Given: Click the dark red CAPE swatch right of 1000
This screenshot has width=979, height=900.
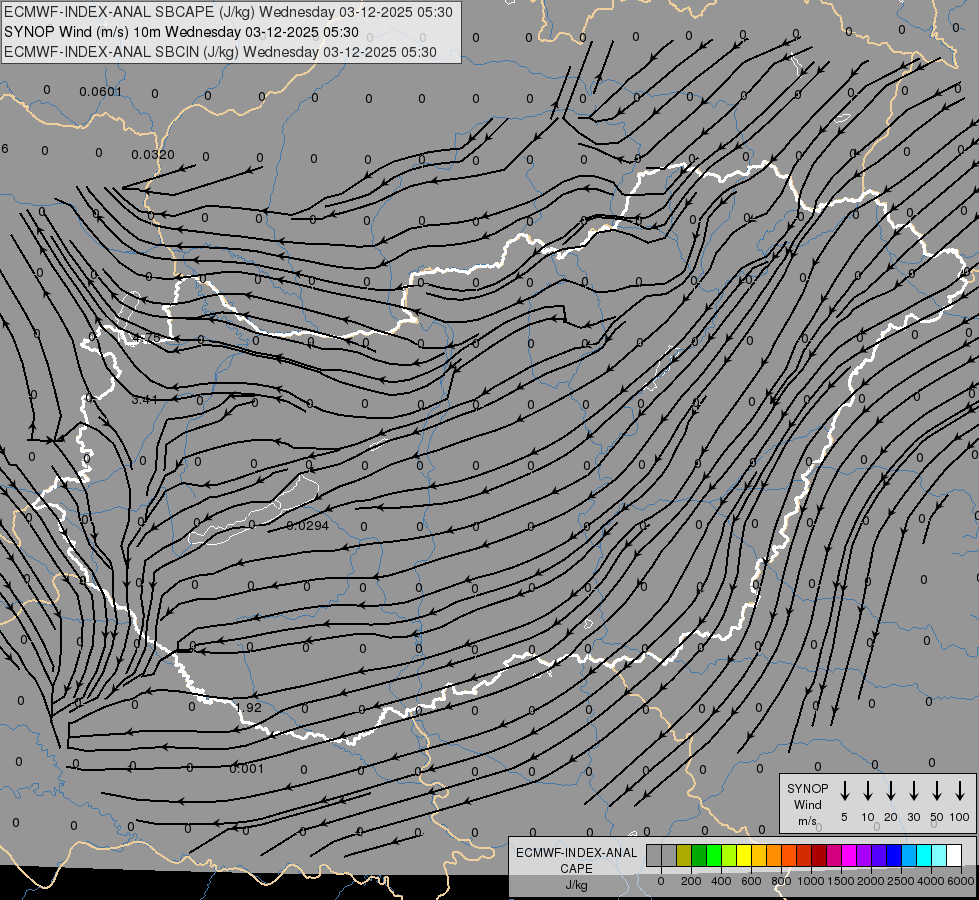Looking at the screenshot, I should pos(819,855).
